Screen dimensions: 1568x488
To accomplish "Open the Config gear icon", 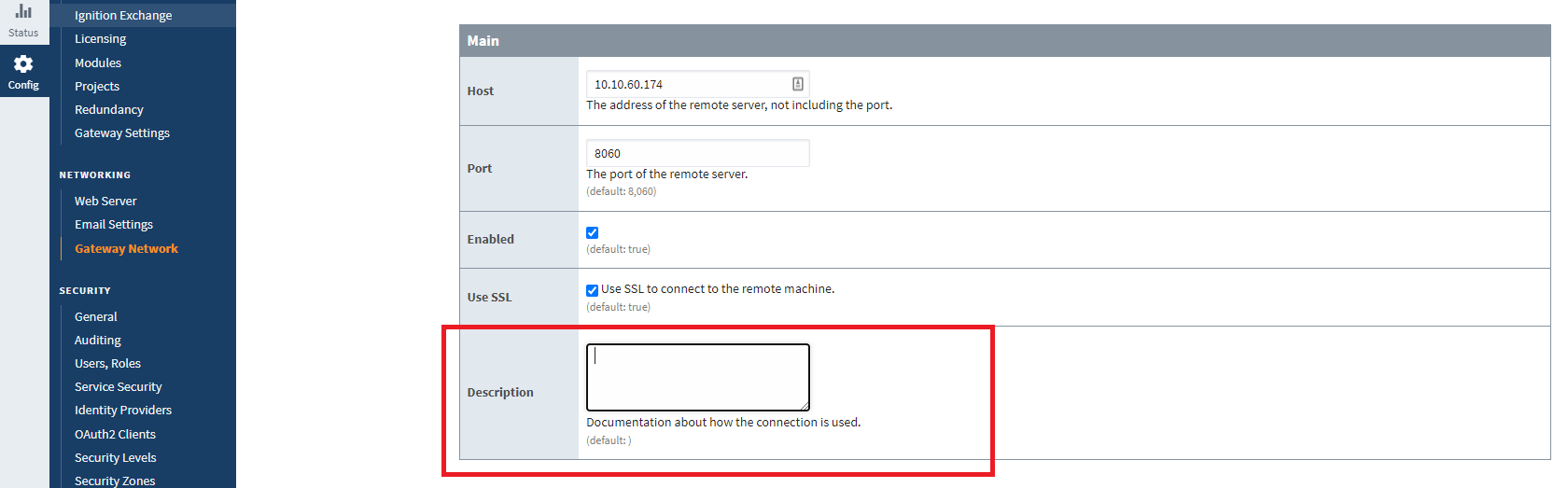I will pos(23,63).
